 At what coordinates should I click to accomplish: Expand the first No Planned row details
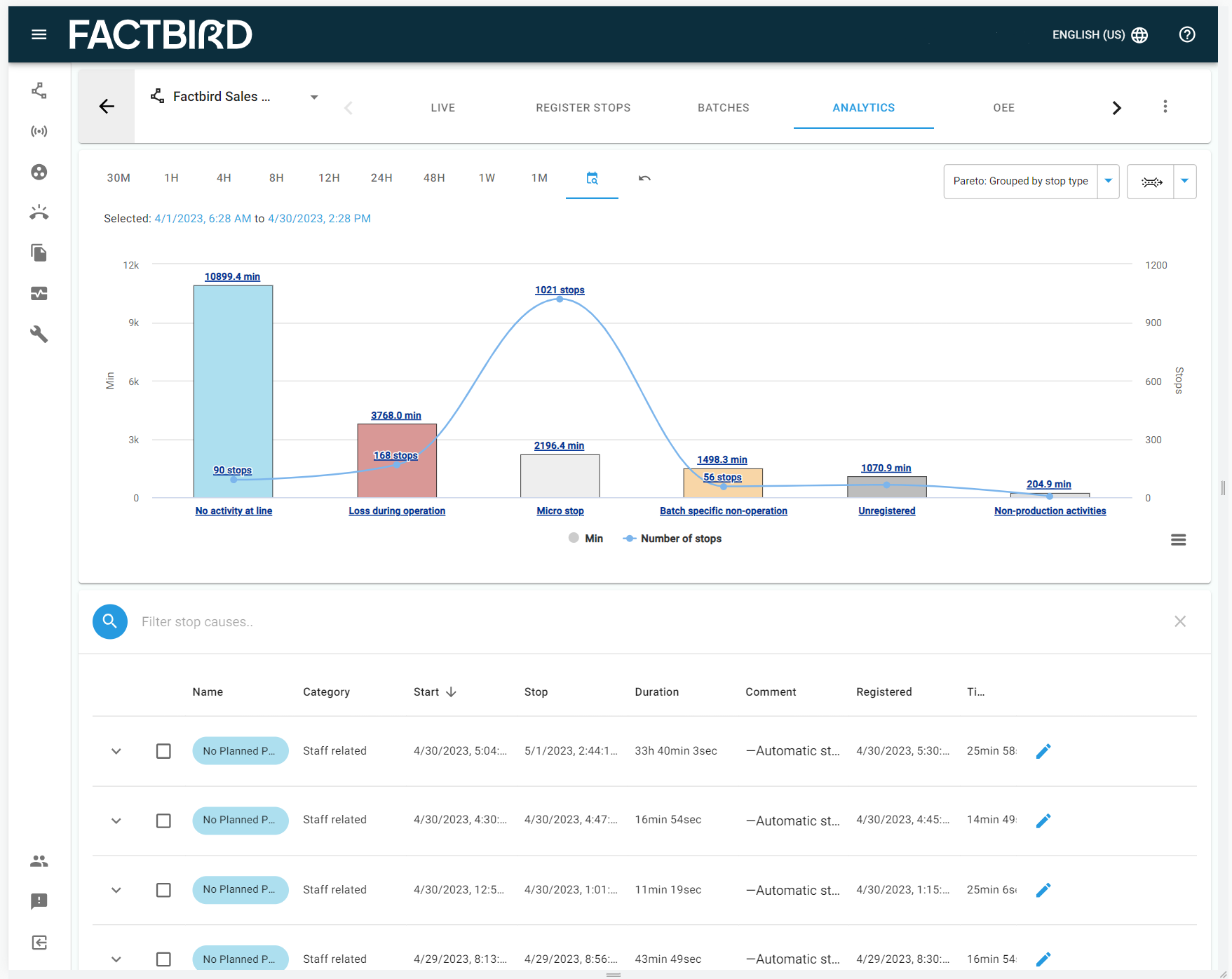pos(116,750)
